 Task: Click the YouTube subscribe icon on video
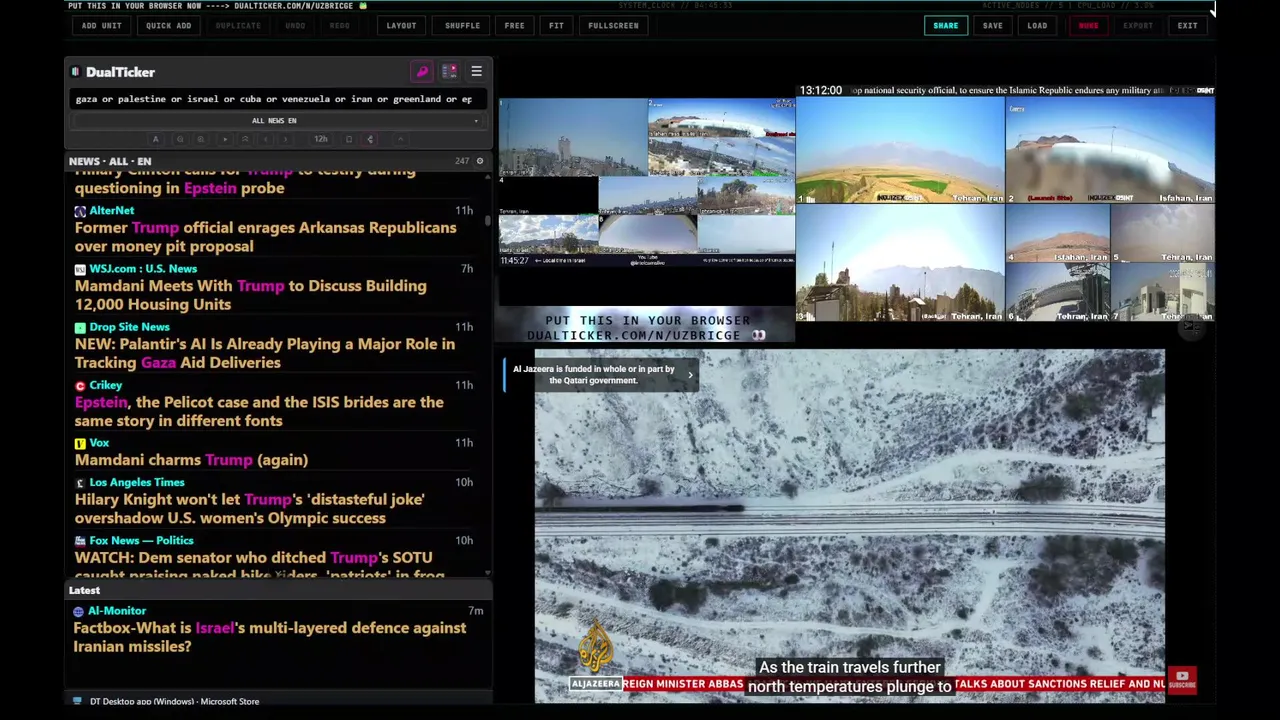[x=1182, y=680]
